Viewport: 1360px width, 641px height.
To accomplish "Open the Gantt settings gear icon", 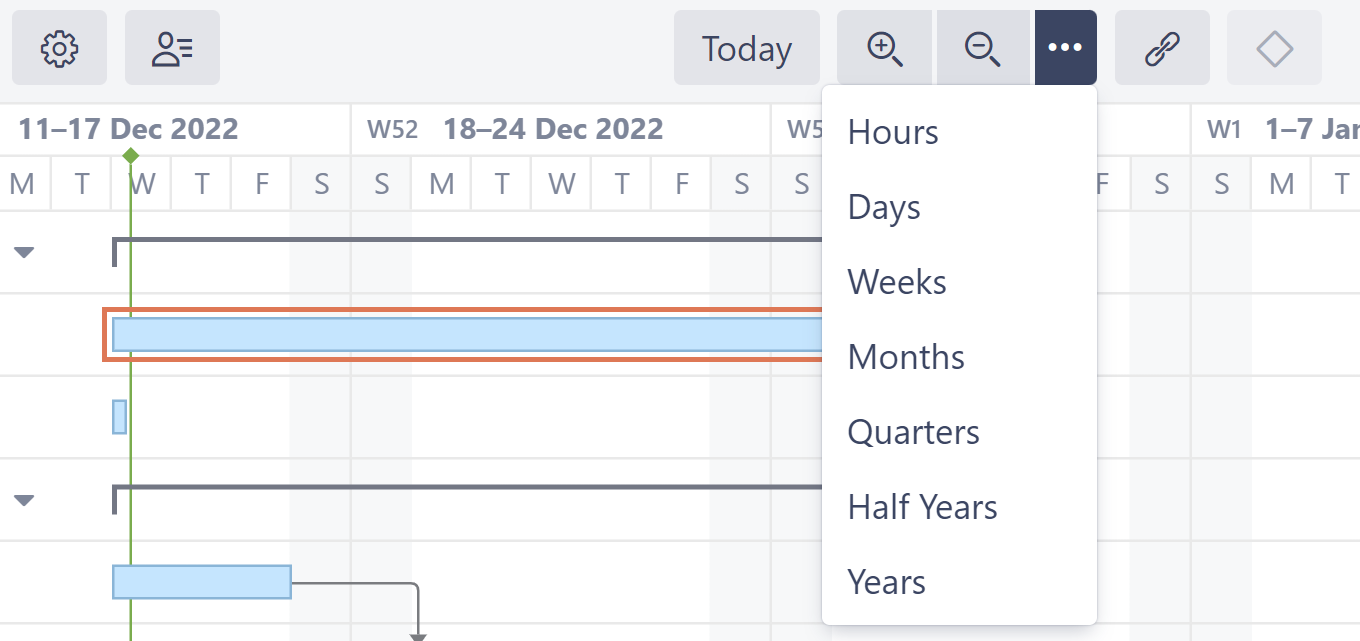I will (59, 48).
